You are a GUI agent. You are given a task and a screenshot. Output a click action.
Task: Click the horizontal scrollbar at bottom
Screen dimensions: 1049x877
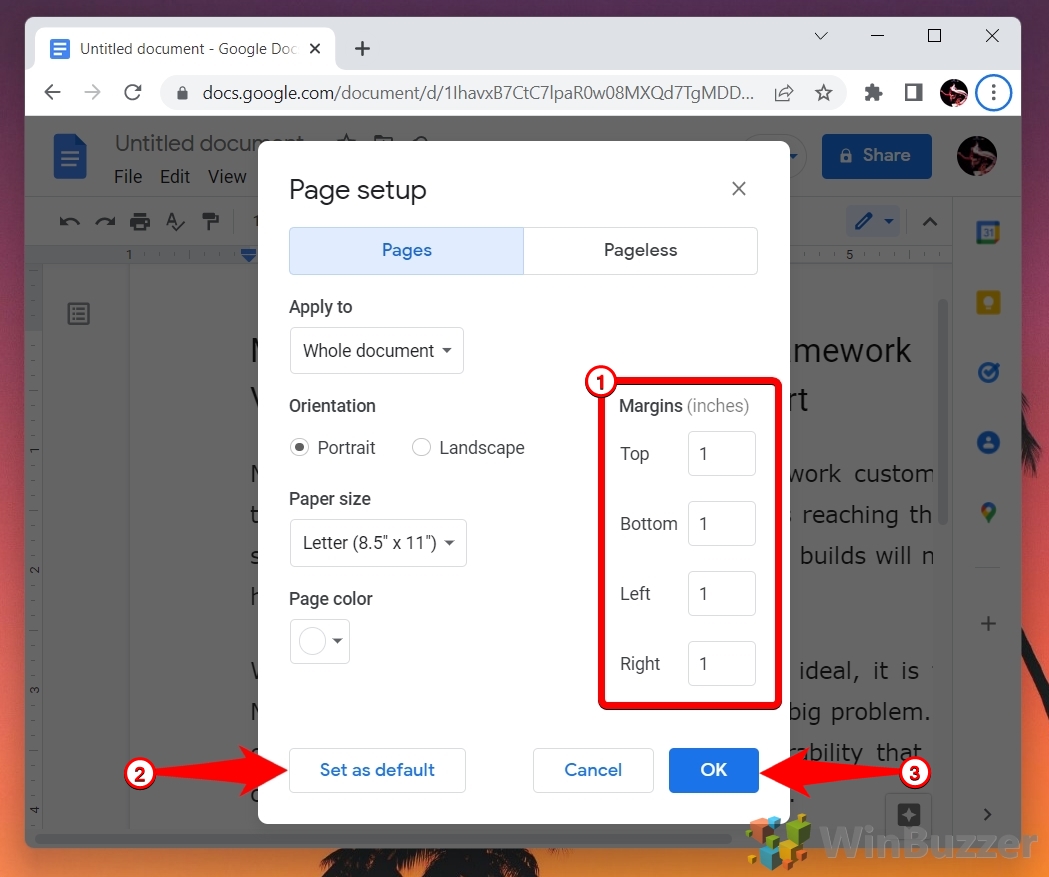coord(383,838)
